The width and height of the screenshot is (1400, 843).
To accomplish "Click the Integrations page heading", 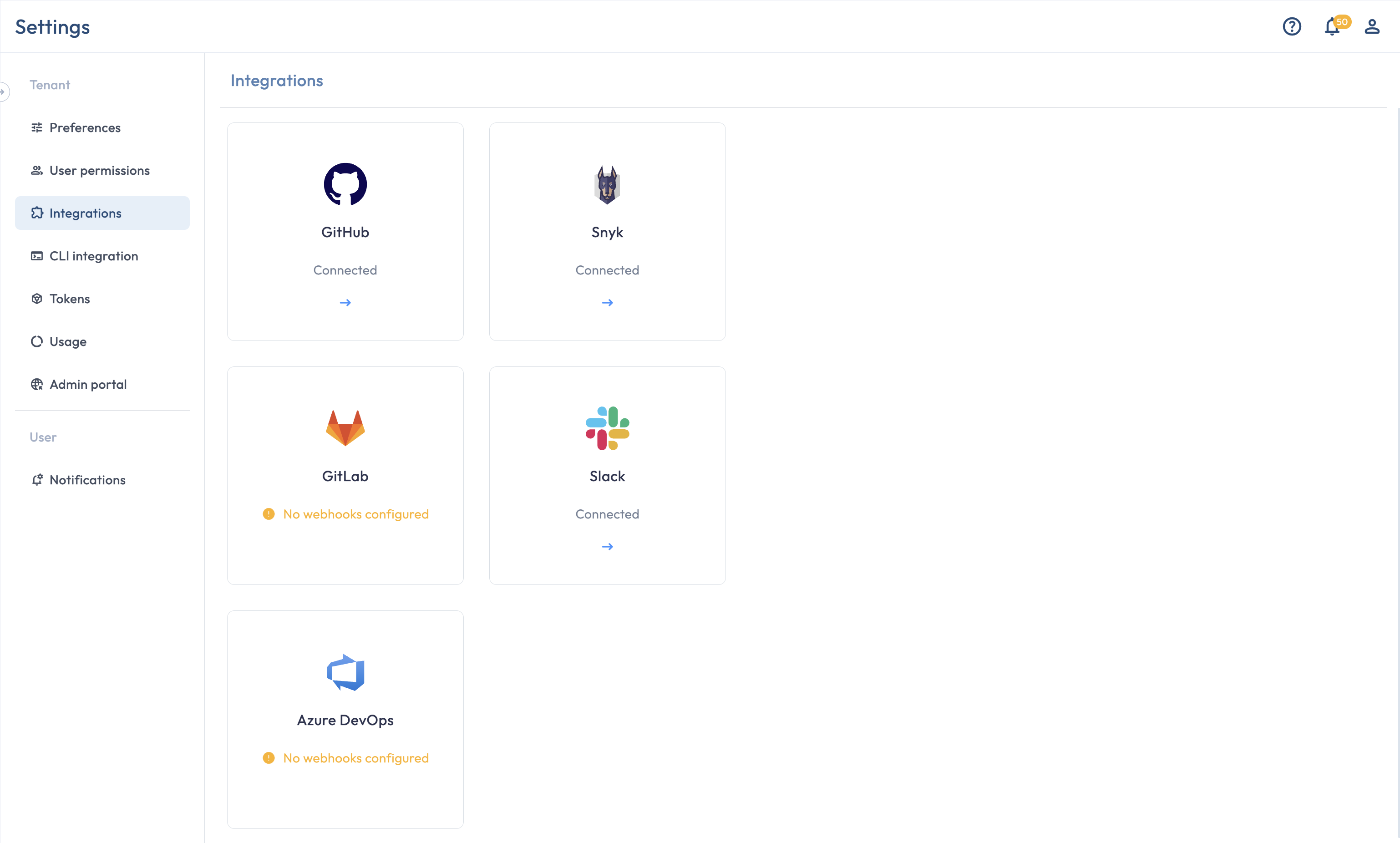I will pos(277,81).
